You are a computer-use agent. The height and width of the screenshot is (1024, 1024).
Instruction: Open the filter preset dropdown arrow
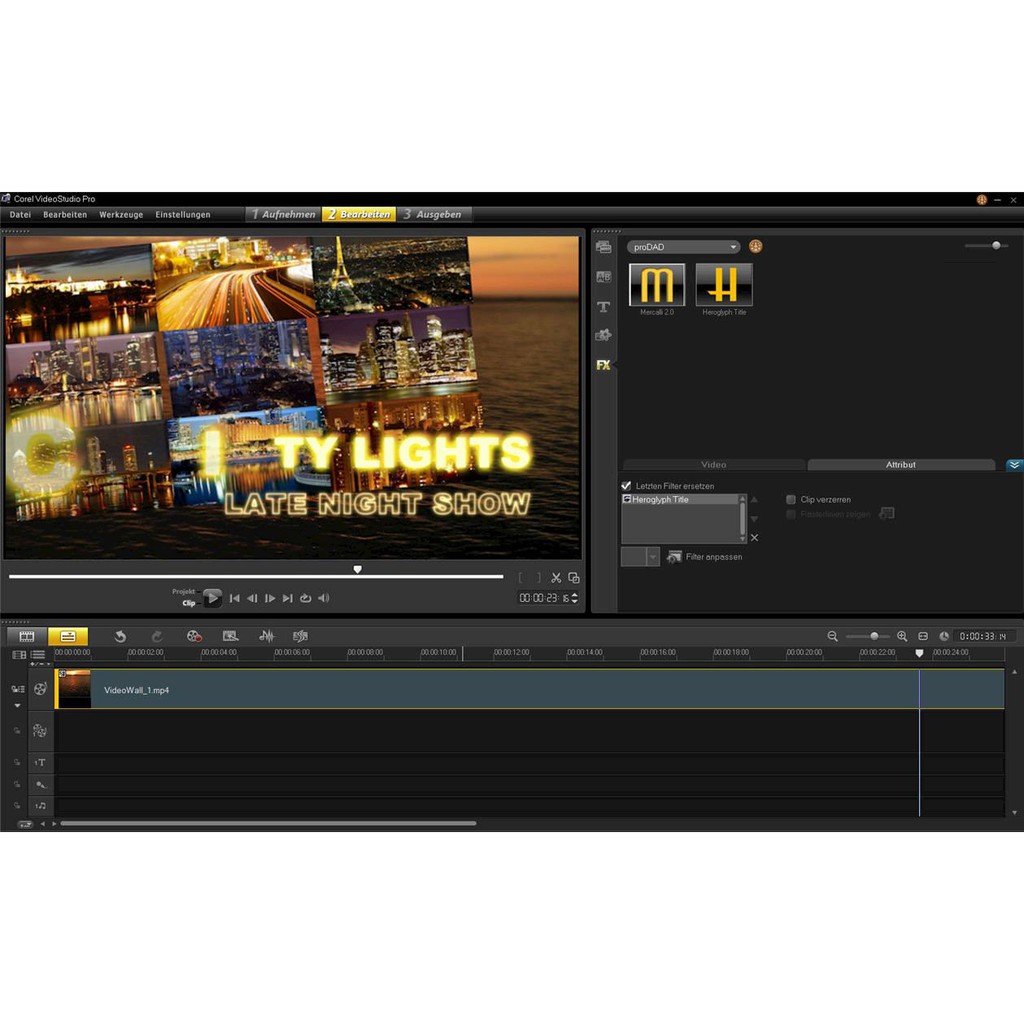pos(652,557)
